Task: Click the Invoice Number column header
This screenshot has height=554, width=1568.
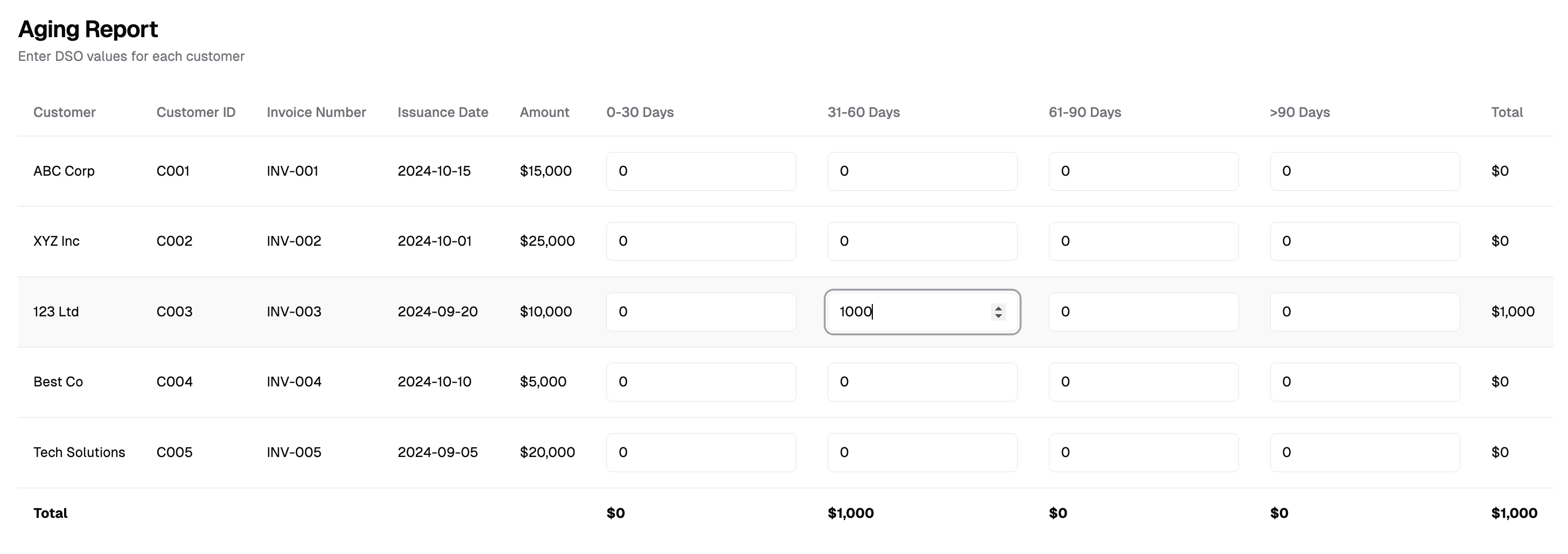Action: 317,112
